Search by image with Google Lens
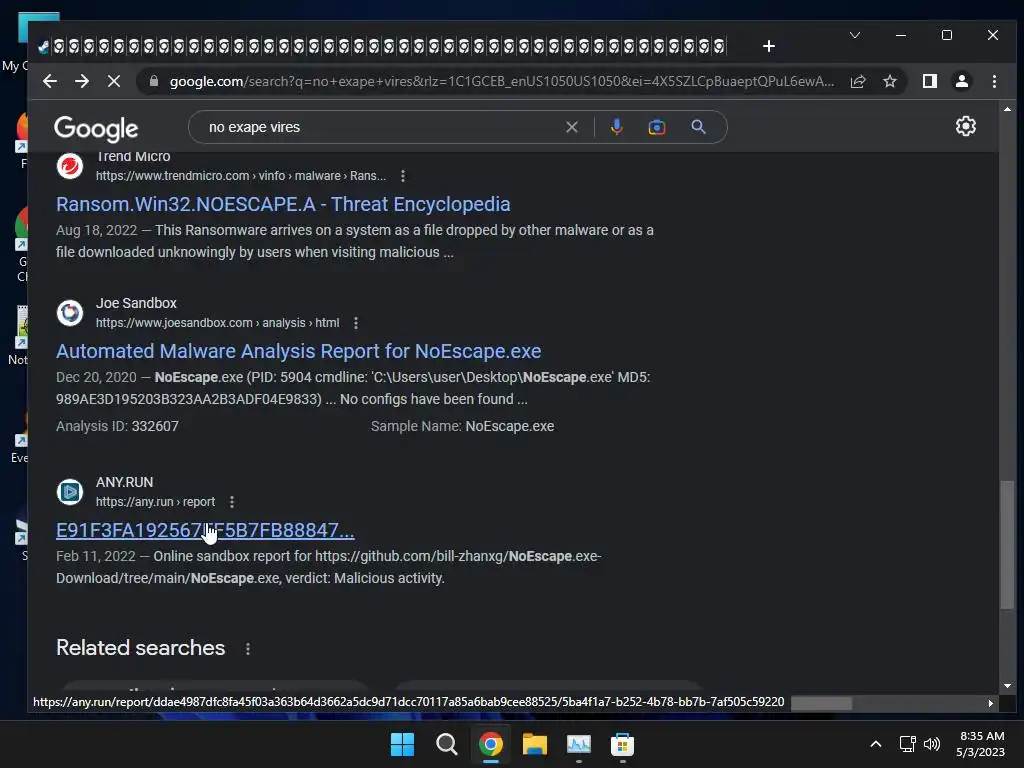This screenshot has width=1024, height=768. (657, 127)
